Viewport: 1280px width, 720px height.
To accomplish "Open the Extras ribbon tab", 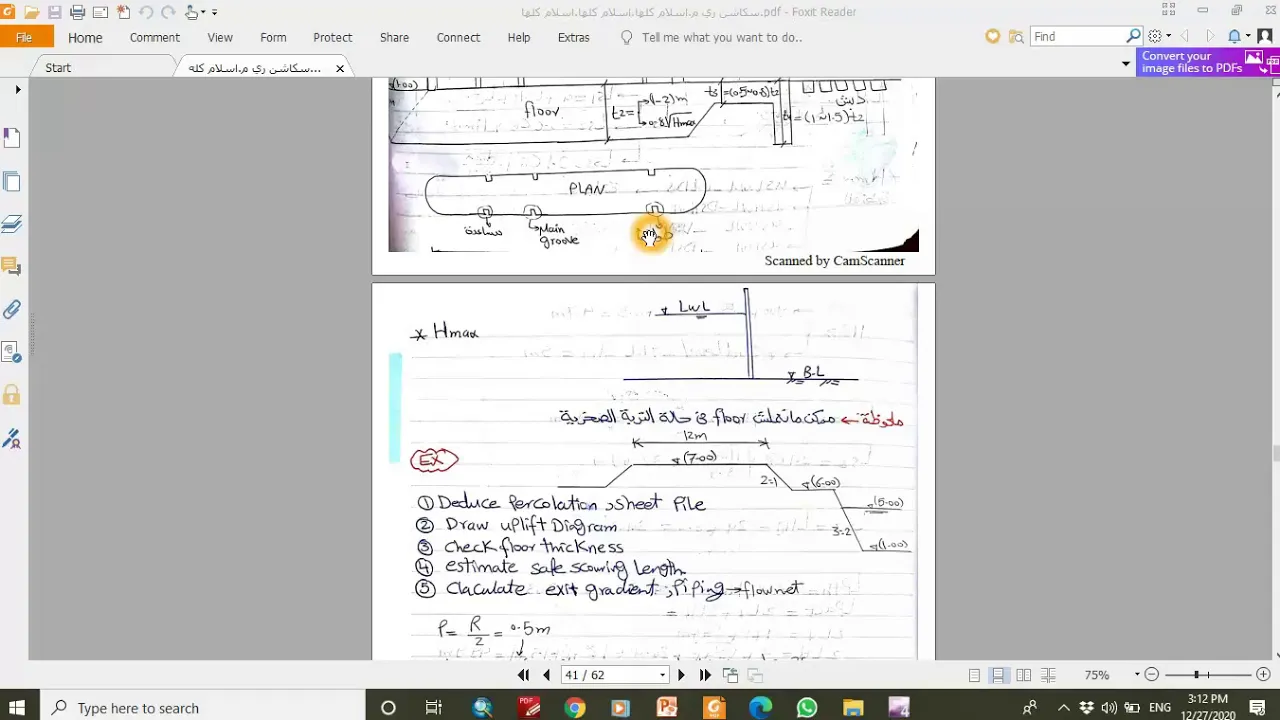I will pyautogui.click(x=574, y=37).
